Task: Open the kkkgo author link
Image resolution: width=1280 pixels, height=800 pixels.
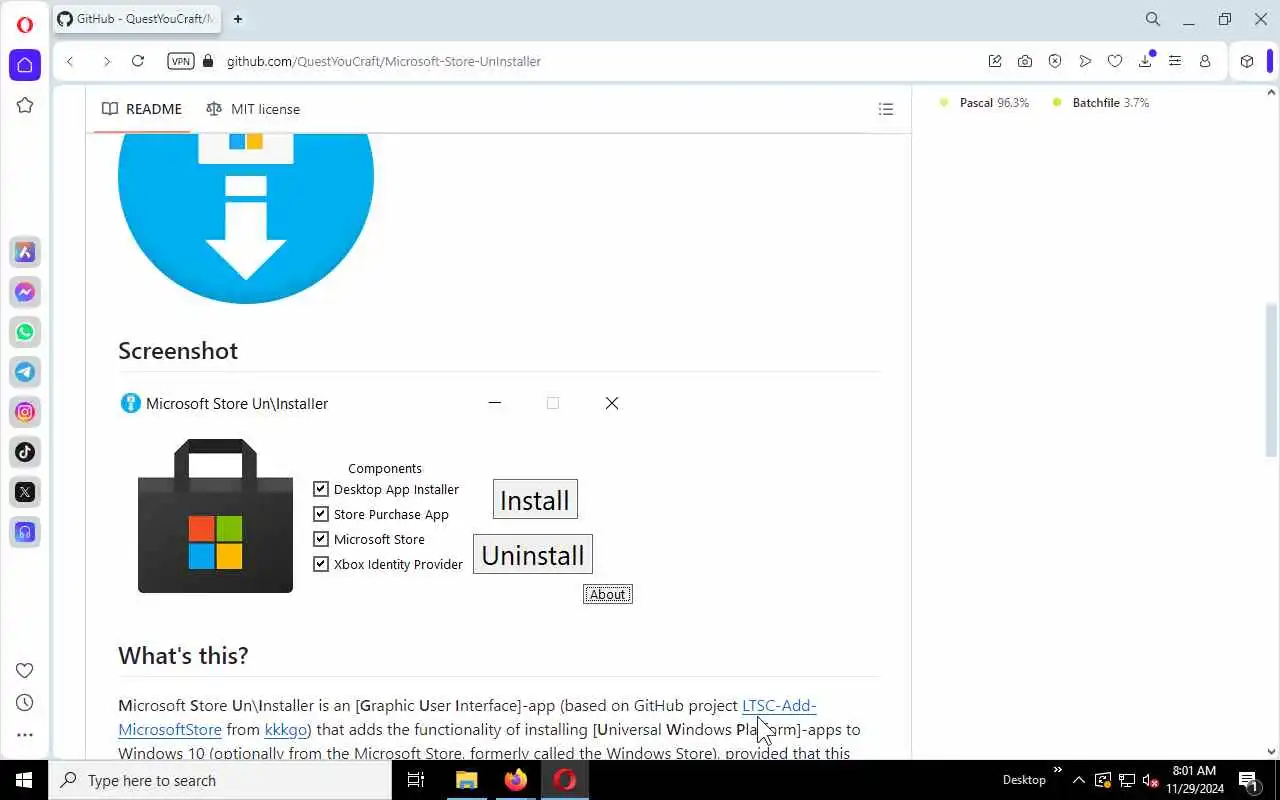Action: pyautogui.click(x=285, y=729)
